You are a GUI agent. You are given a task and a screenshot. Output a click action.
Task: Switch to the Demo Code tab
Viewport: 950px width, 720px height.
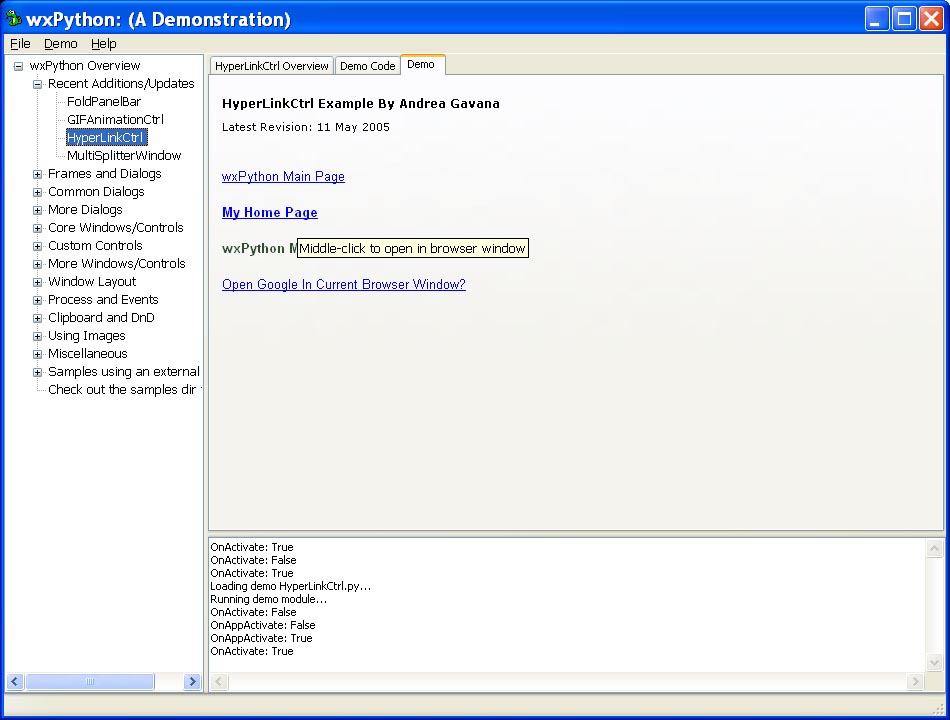pyautogui.click(x=367, y=66)
